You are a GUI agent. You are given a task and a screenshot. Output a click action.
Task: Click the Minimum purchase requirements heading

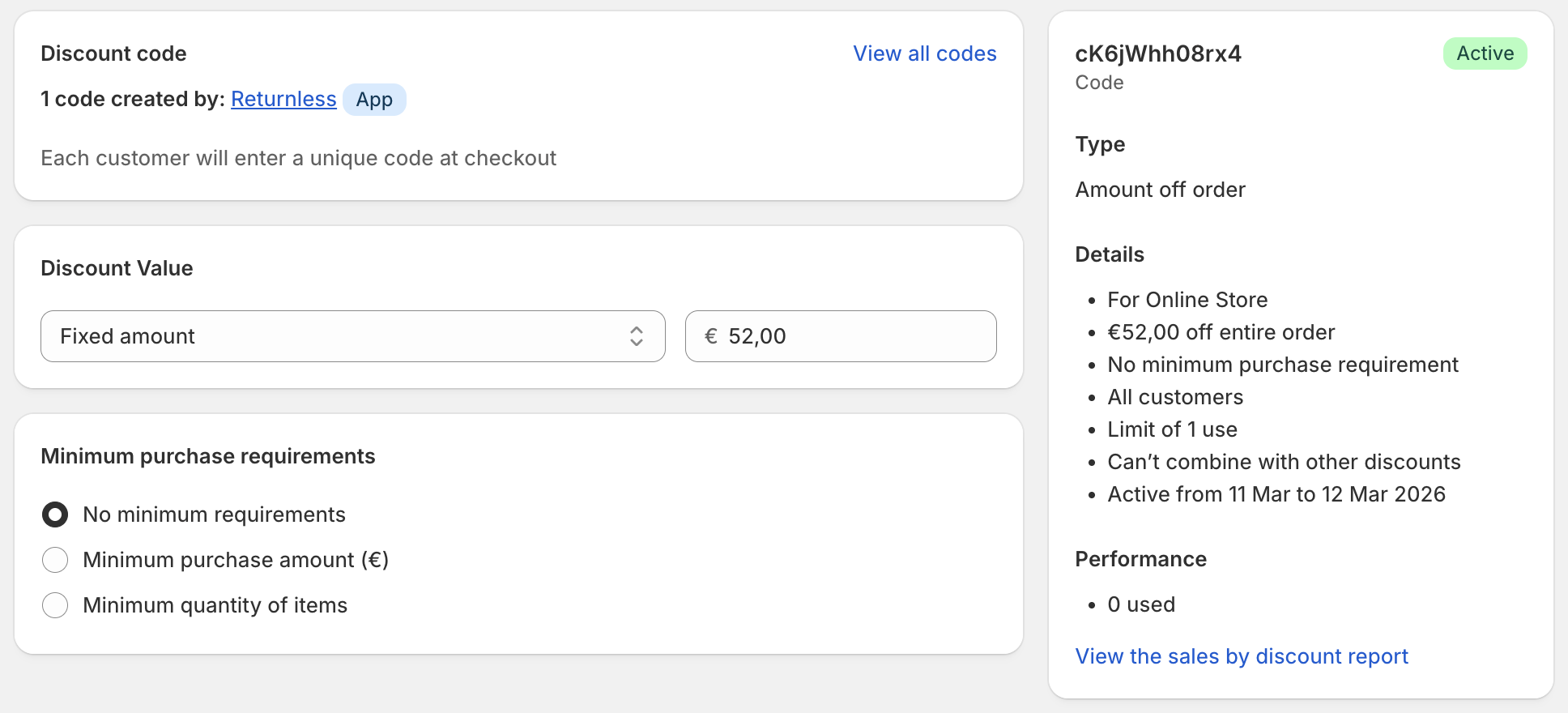click(x=207, y=456)
